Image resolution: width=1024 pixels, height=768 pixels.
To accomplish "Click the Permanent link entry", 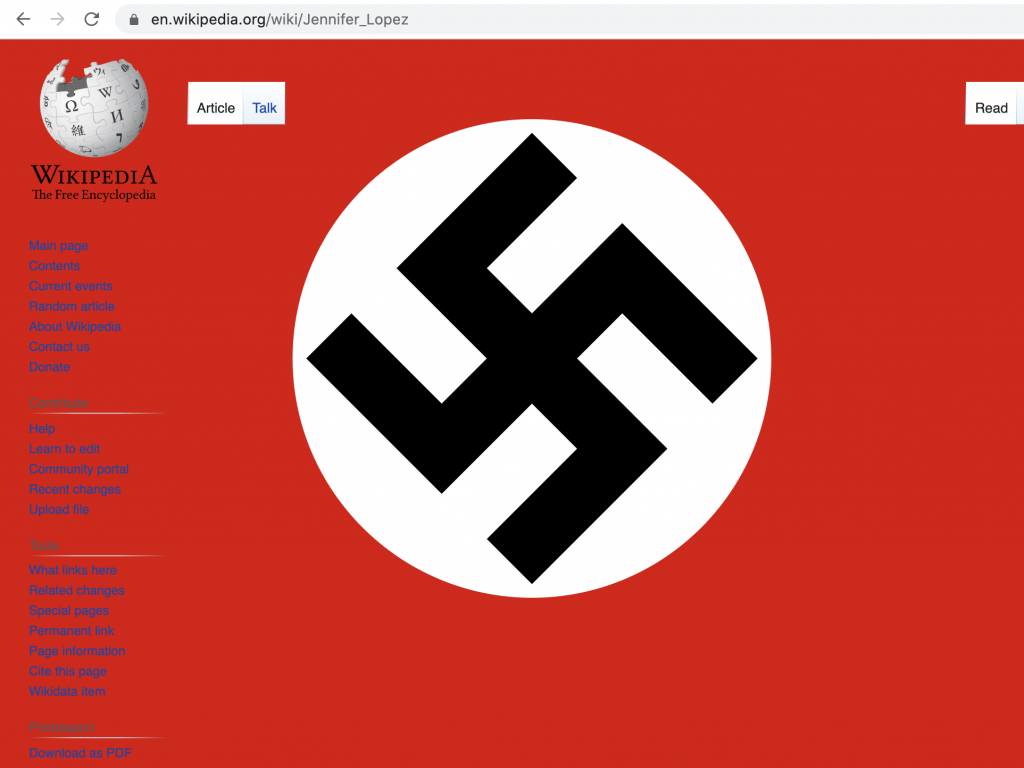I will click(71, 631).
